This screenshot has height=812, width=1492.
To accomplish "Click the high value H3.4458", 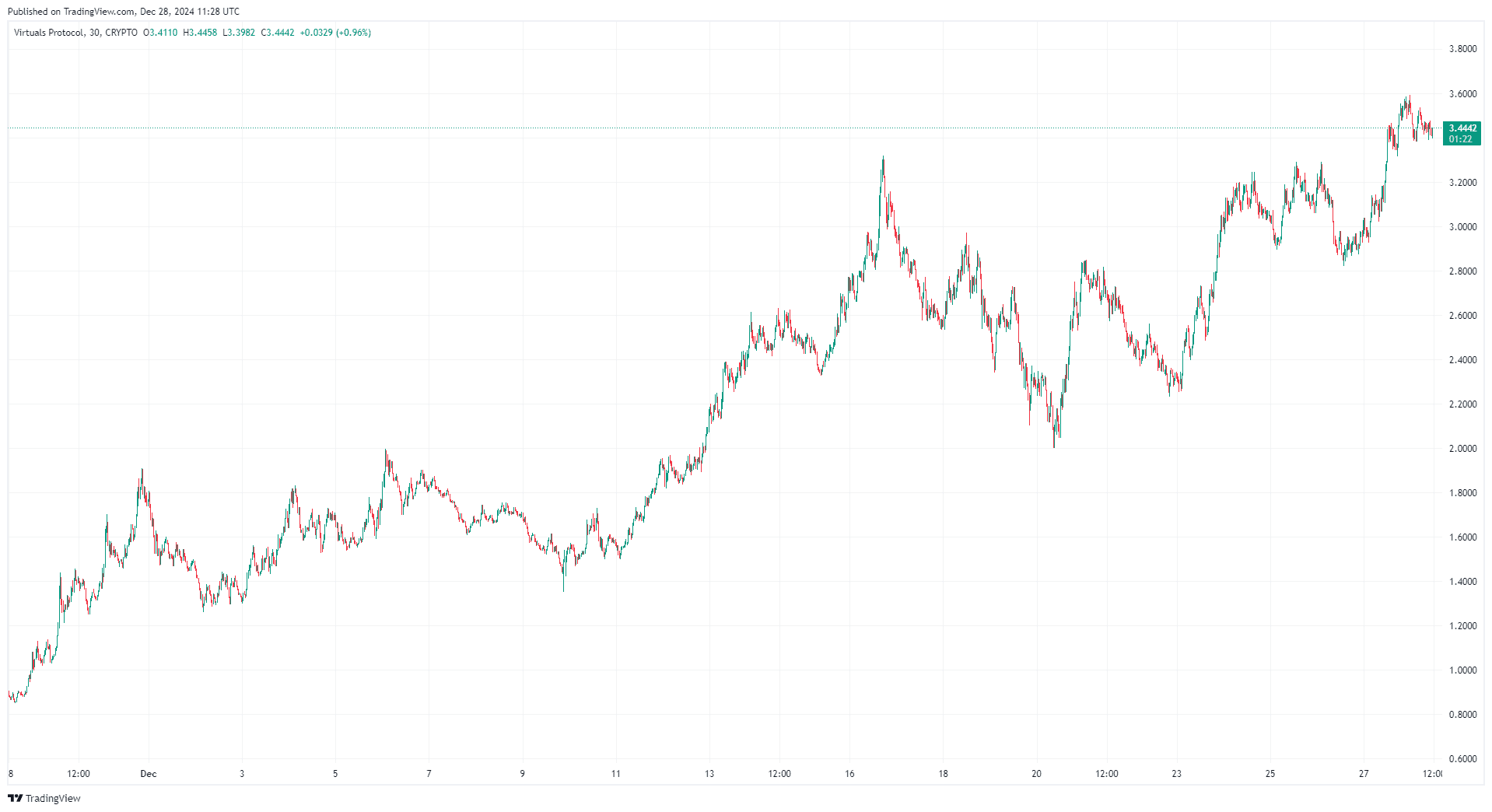I will tap(200, 33).
